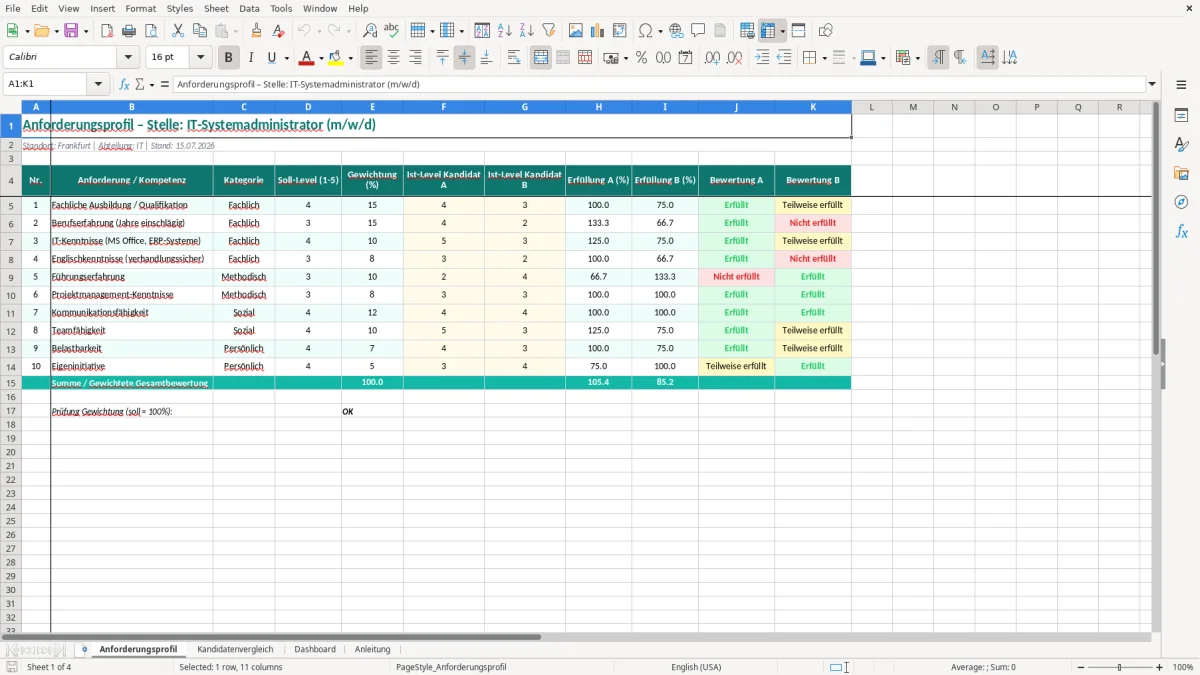Open Name Box dropdown arrow
The height and width of the screenshot is (675, 1200).
(99, 85)
